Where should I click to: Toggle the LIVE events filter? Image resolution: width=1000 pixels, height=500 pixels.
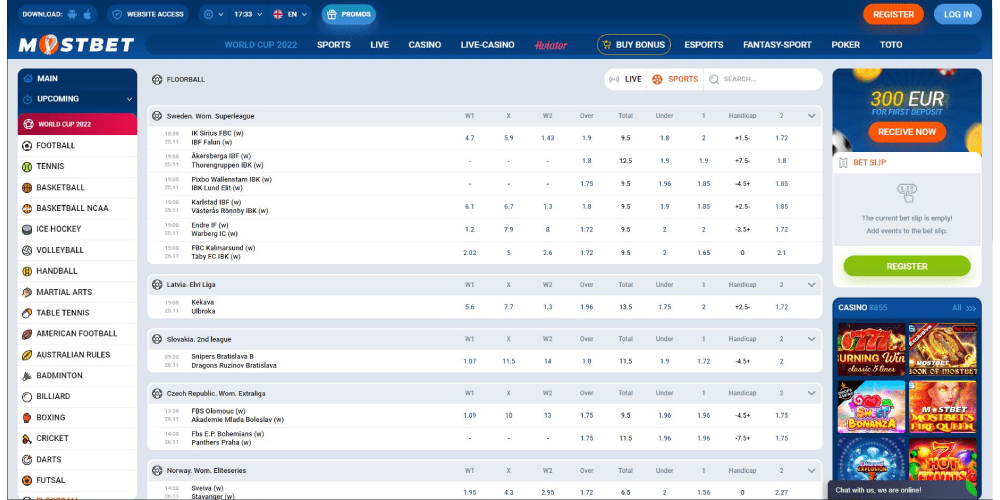tap(625, 79)
